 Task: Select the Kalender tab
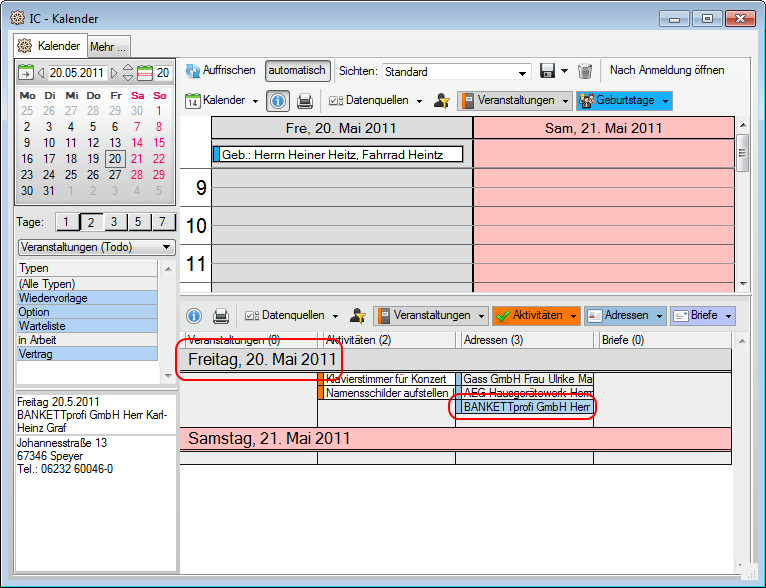[51, 46]
